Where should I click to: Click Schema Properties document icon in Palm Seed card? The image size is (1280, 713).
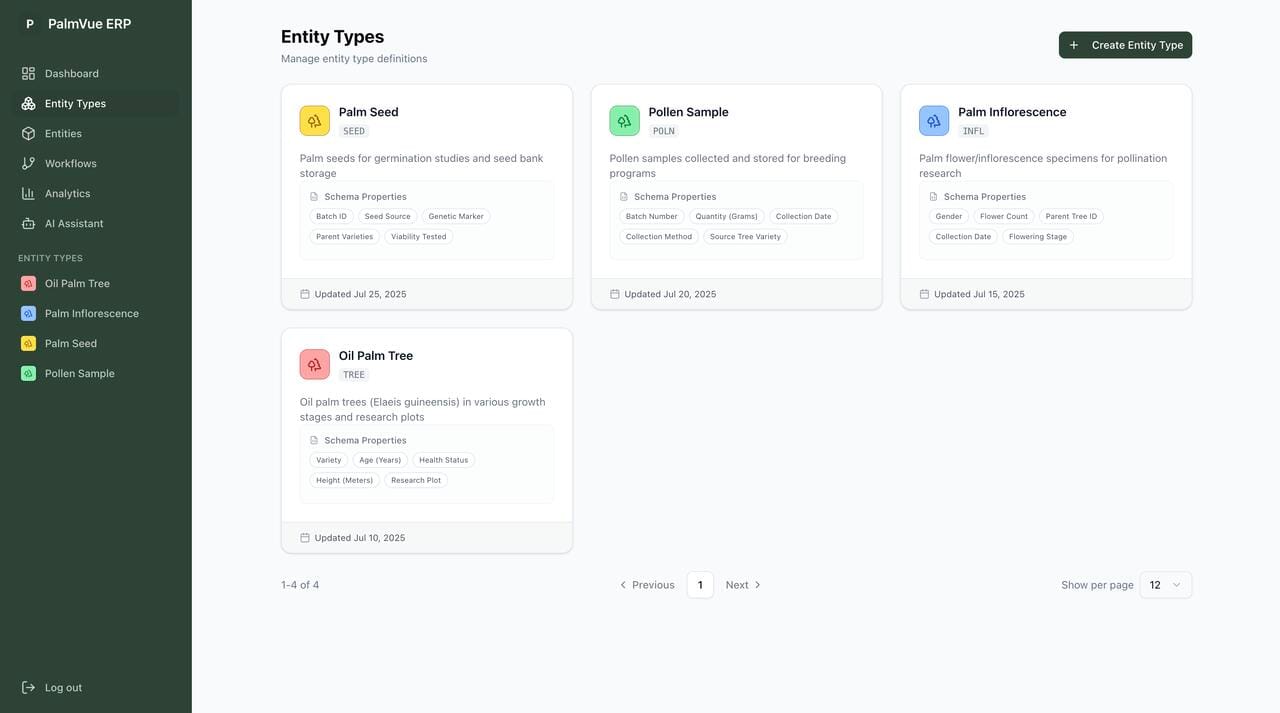pos(314,197)
